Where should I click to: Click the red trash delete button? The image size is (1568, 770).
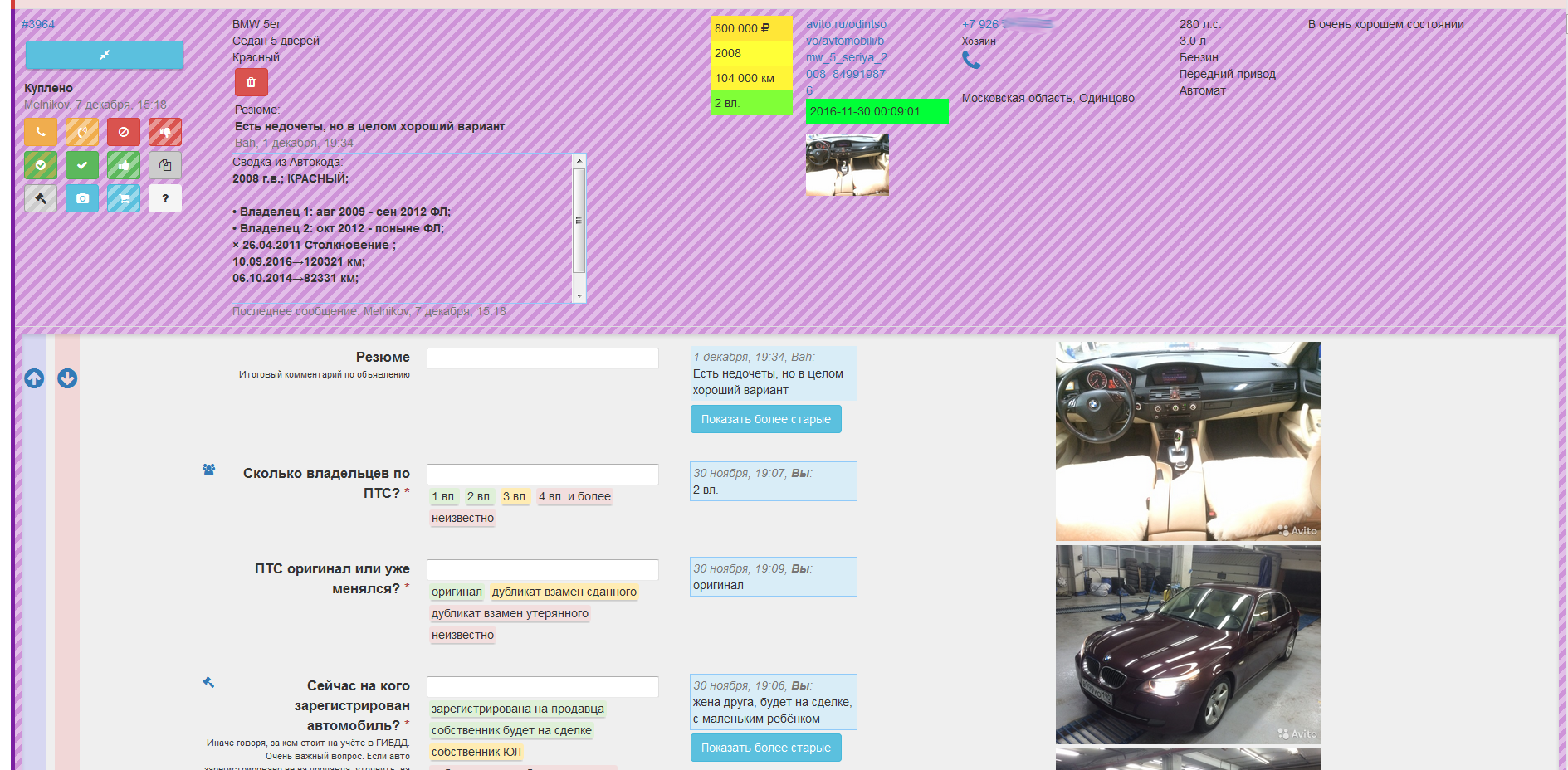[252, 82]
